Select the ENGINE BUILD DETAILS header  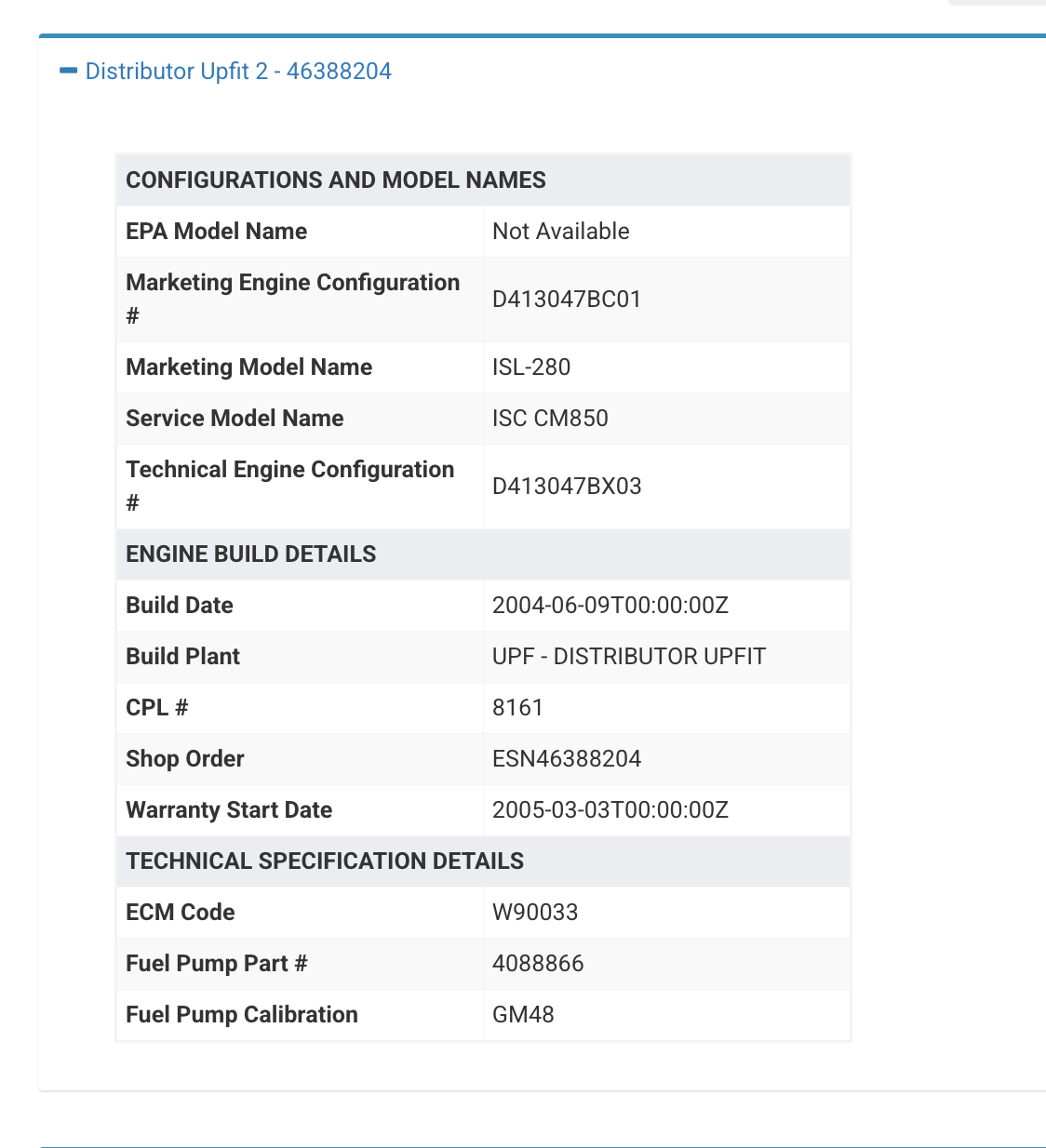(x=251, y=554)
